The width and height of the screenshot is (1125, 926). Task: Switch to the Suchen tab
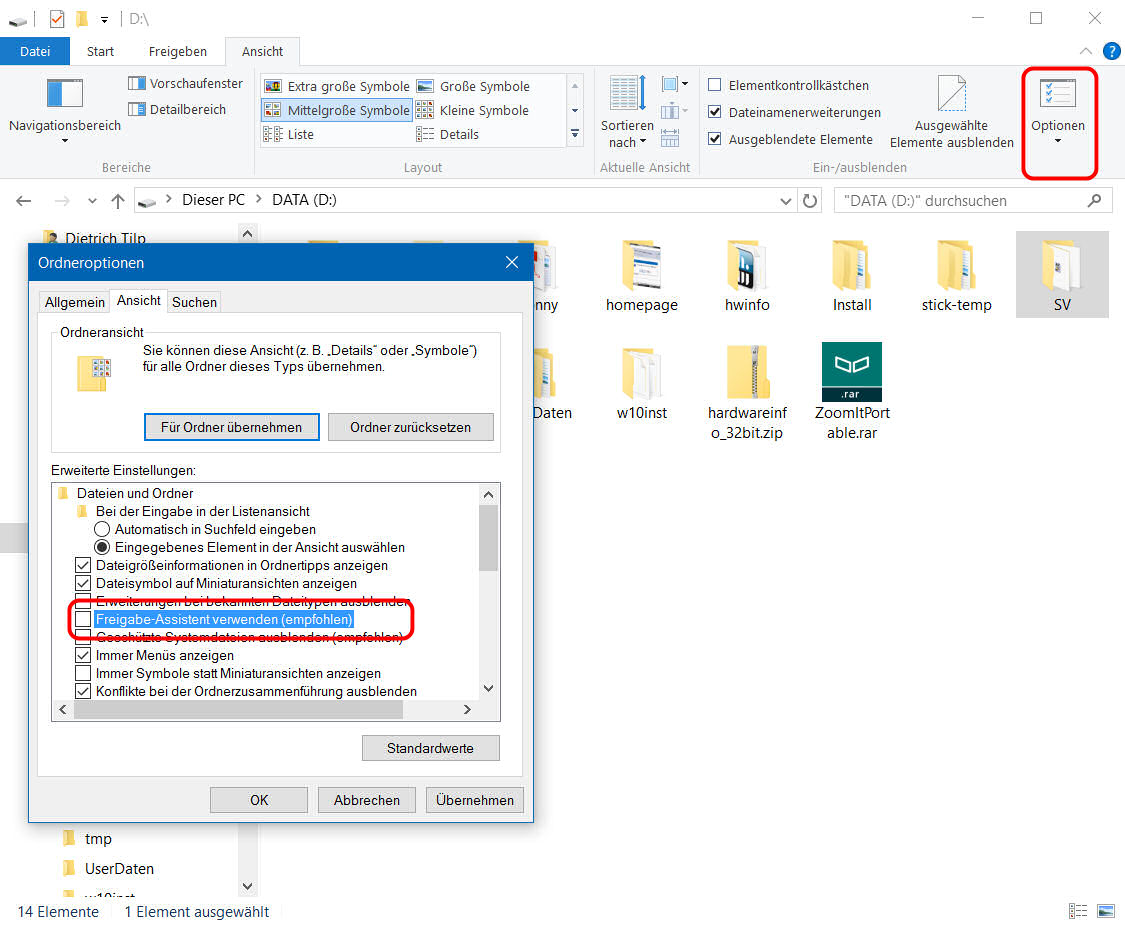[194, 302]
